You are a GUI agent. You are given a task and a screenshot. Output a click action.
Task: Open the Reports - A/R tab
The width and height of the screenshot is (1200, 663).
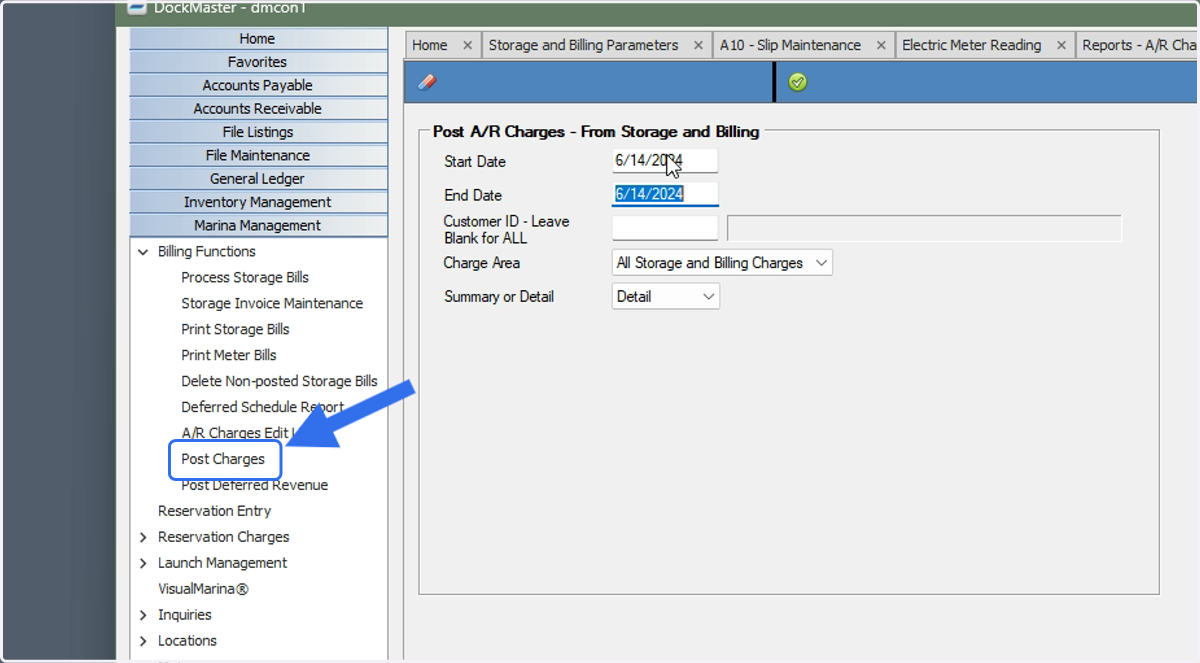click(1139, 45)
